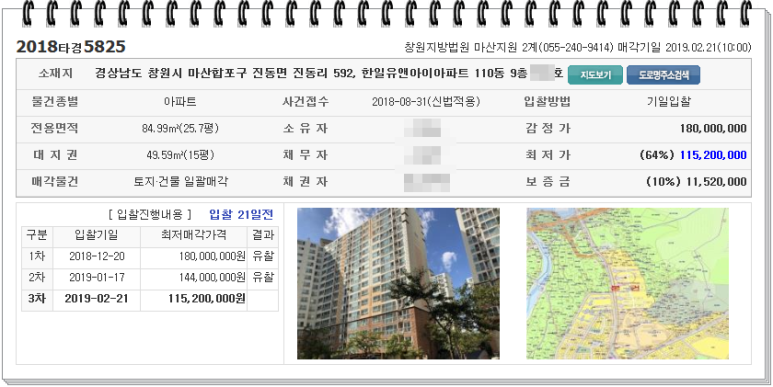The width and height of the screenshot is (773, 387).
Task: Select bid date 2018-12-20
Action: tap(96, 256)
